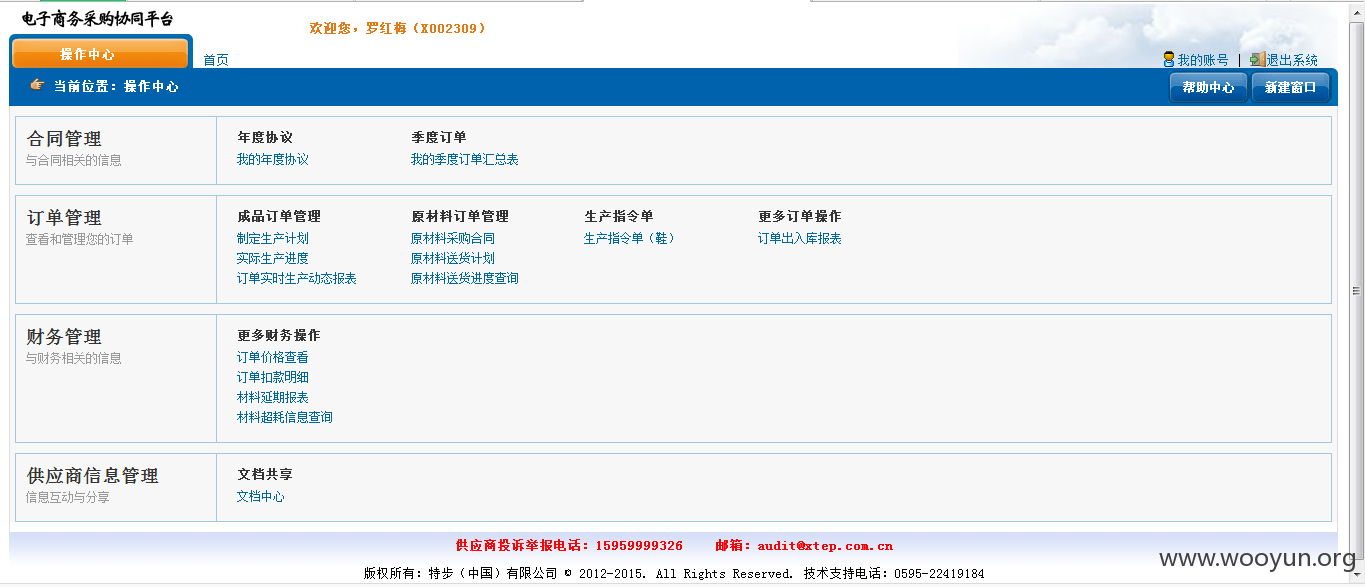Click the 新建窗口 button
Image resolution: width=1365 pixels, height=587 pixels.
click(1291, 88)
